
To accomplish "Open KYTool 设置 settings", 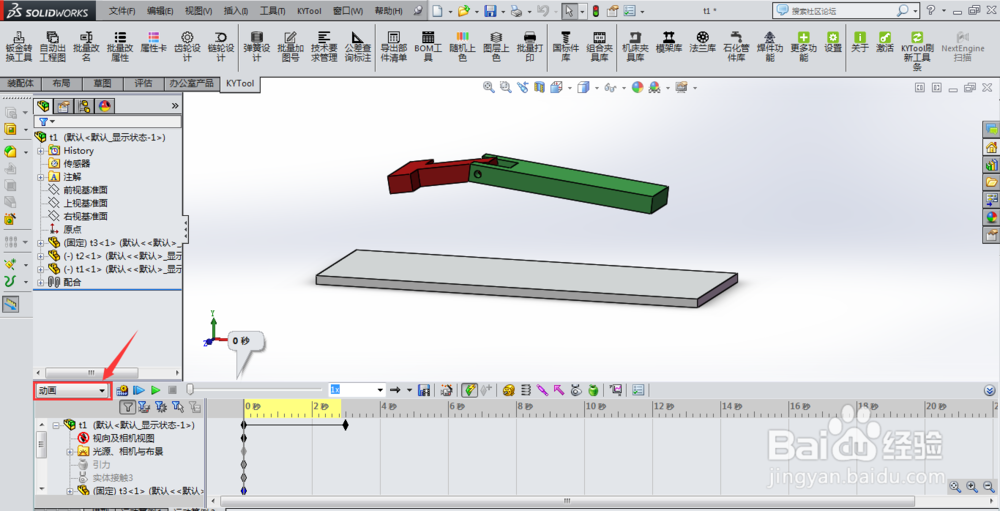I will 833,41.
